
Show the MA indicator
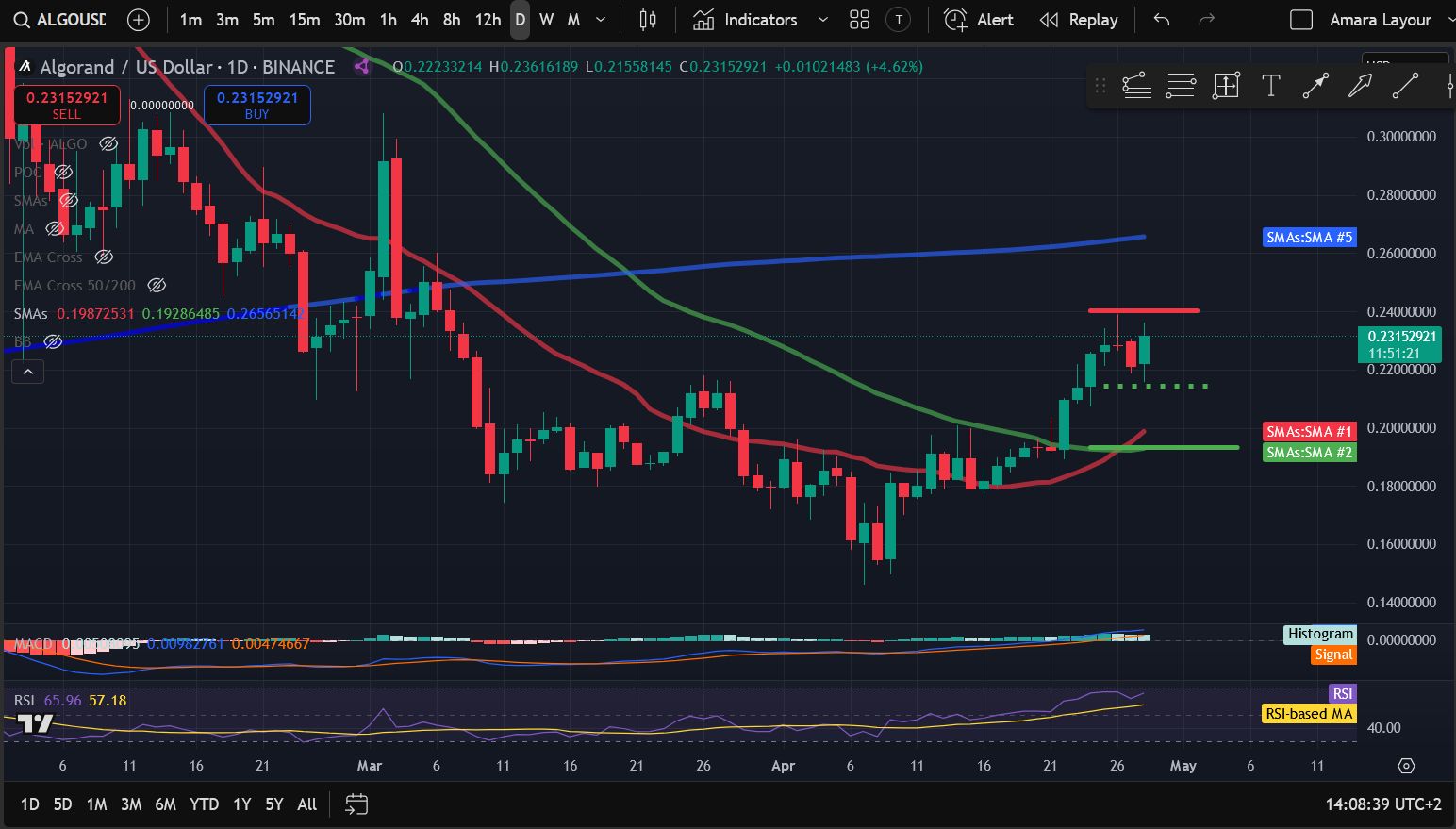[56, 229]
